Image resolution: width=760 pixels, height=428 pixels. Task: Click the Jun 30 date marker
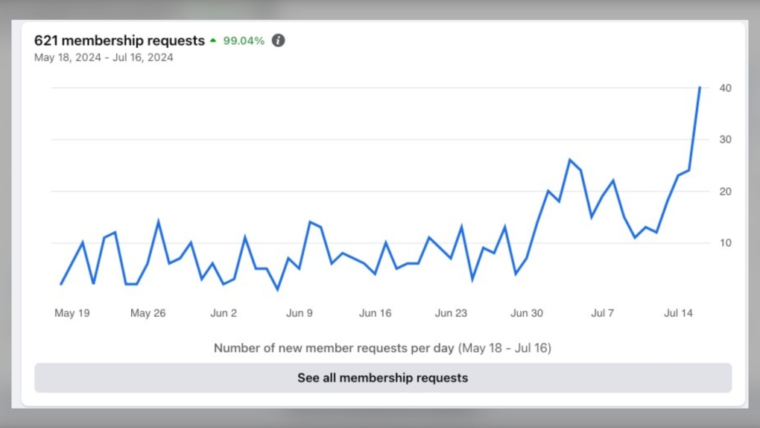click(x=527, y=313)
